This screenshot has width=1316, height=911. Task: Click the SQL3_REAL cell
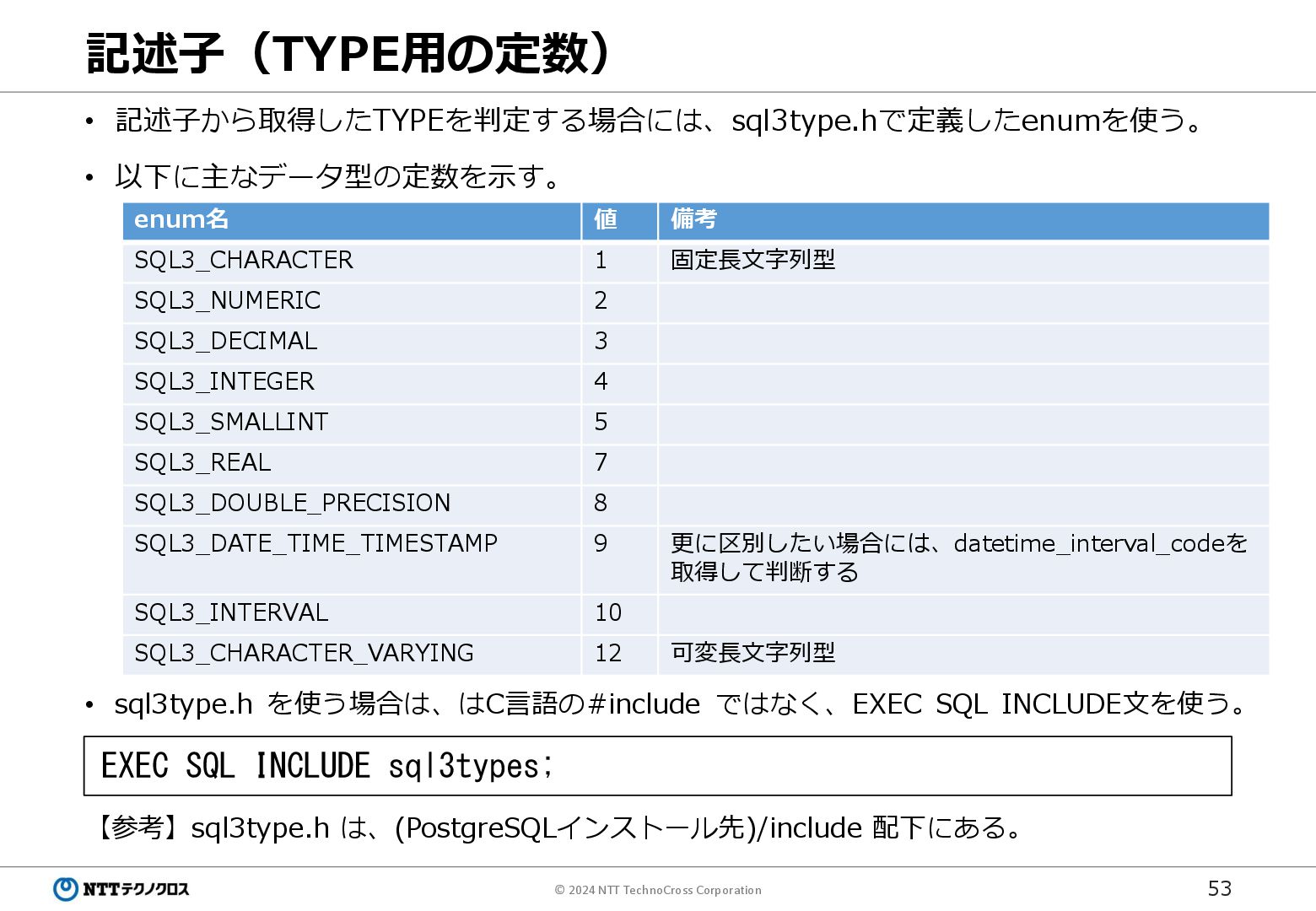tap(352, 464)
